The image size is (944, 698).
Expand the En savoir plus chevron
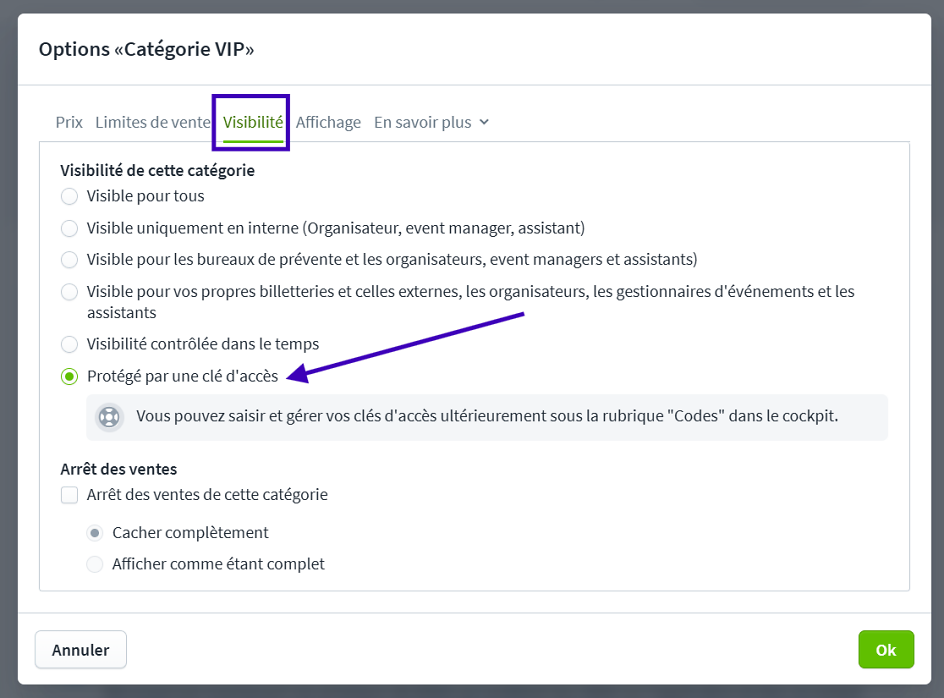(x=484, y=122)
